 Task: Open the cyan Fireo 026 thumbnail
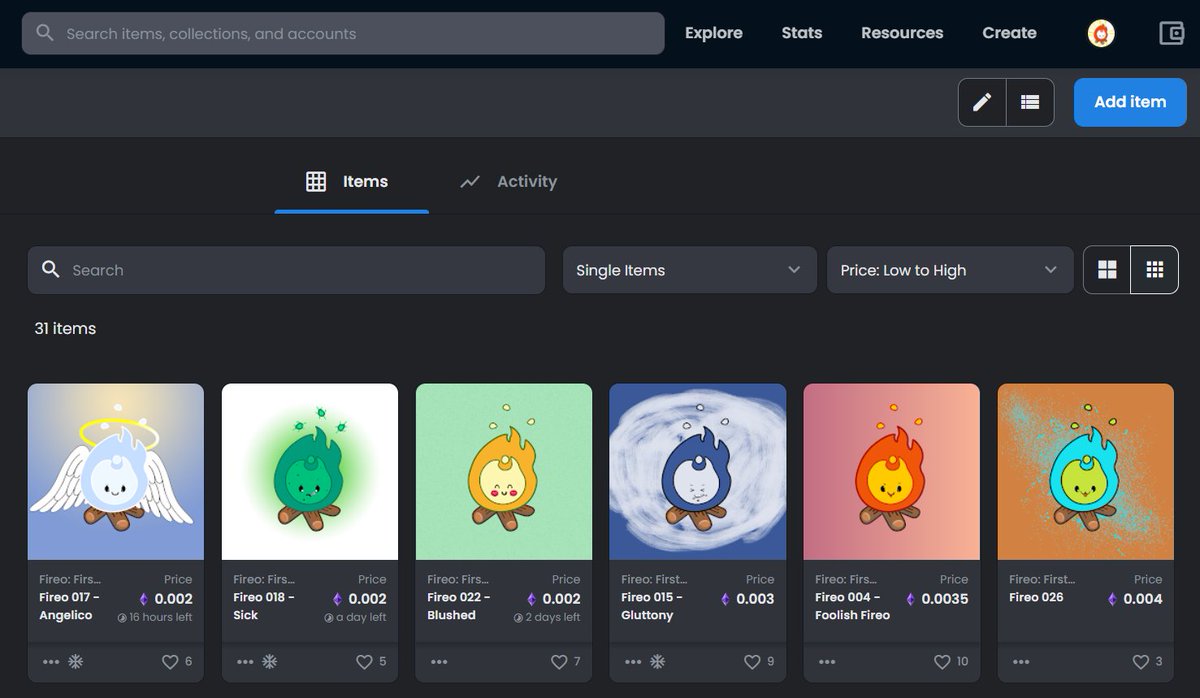pos(1086,472)
